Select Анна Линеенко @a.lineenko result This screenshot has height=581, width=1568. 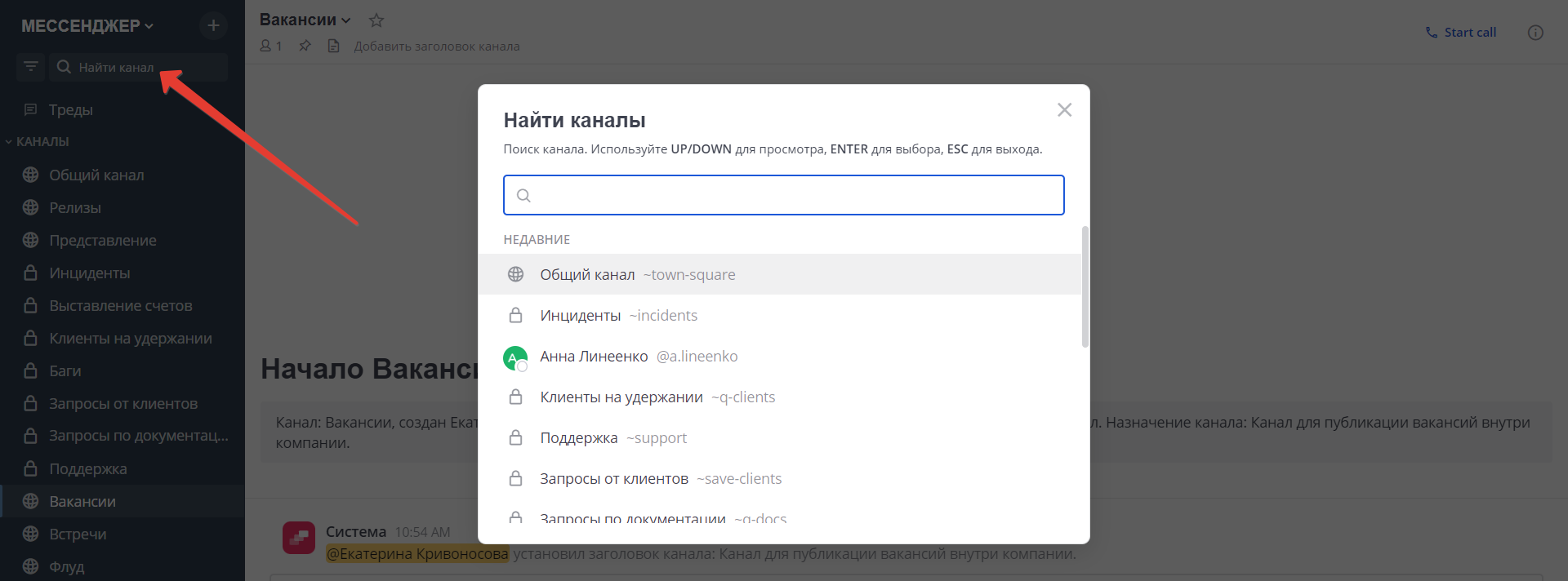[779, 356]
